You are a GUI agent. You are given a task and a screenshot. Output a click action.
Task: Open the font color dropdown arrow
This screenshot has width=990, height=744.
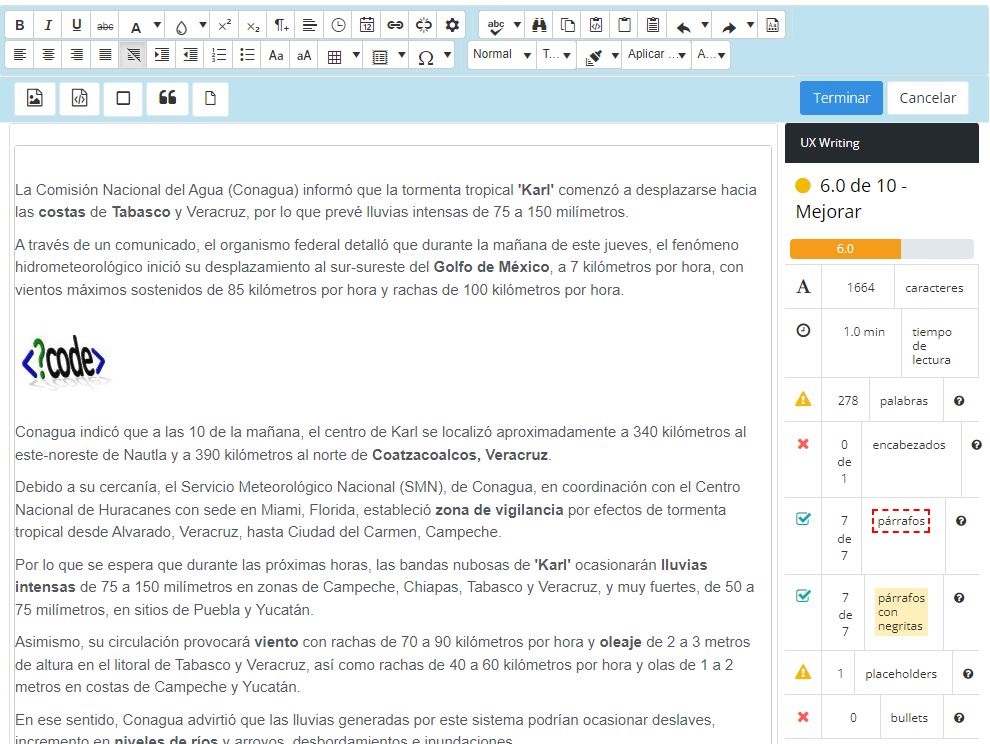tap(156, 25)
